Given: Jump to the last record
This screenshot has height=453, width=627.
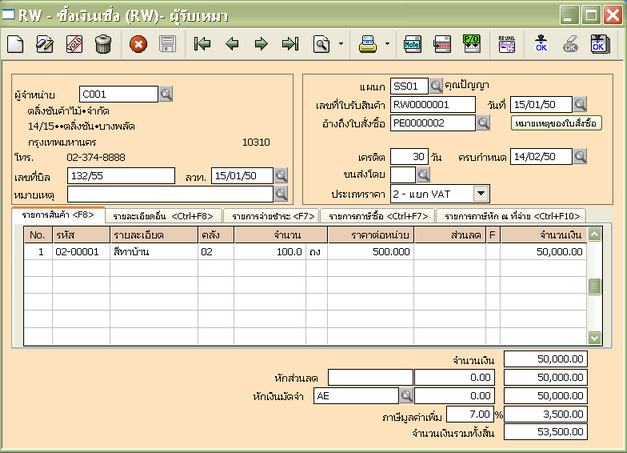Looking at the screenshot, I should 290,44.
